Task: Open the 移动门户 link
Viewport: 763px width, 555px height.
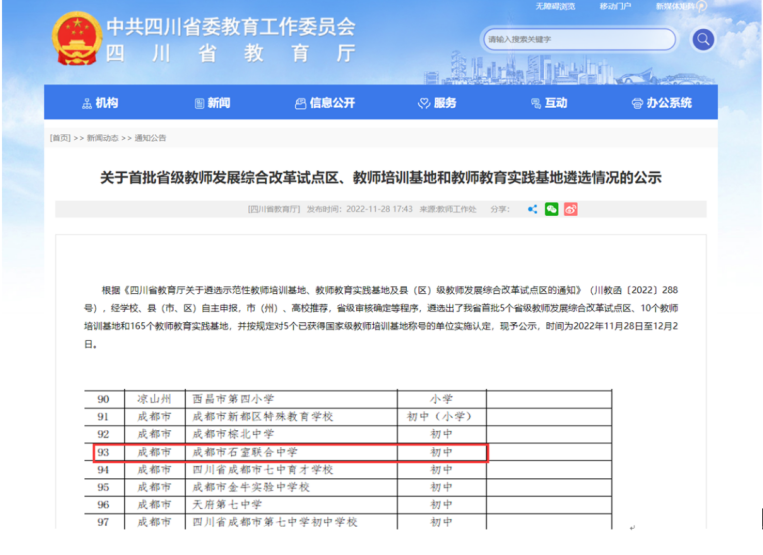Action: 615,6
